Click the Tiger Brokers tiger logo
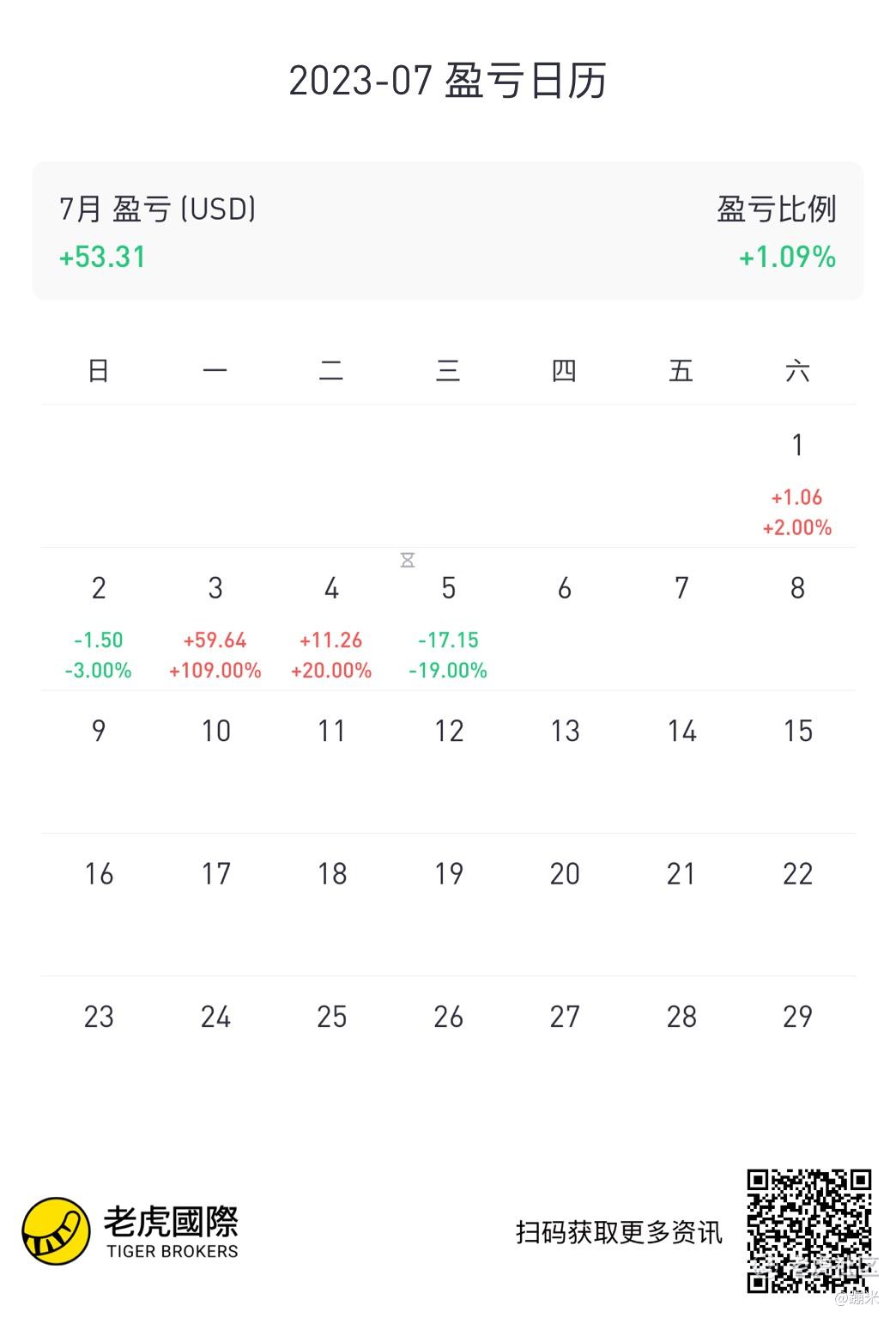The height and width of the screenshot is (1318, 896). coord(57,1231)
